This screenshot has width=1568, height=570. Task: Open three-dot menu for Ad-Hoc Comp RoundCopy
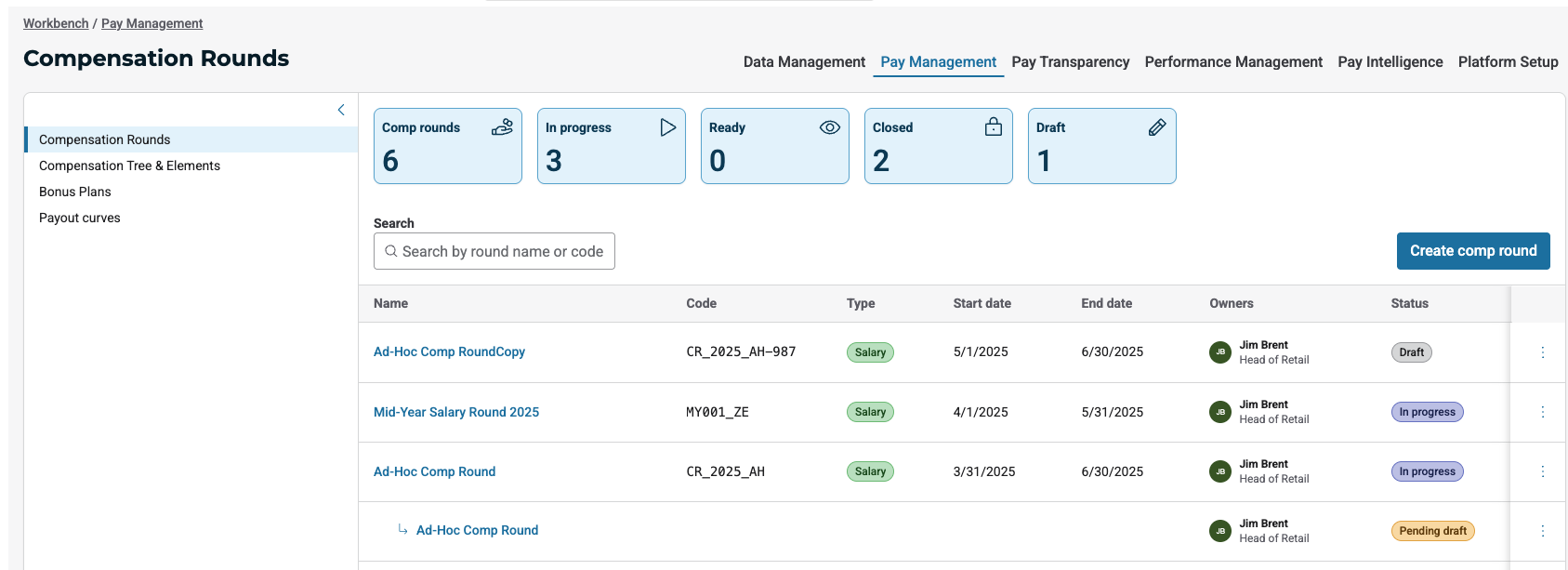(x=1542, y=352)
